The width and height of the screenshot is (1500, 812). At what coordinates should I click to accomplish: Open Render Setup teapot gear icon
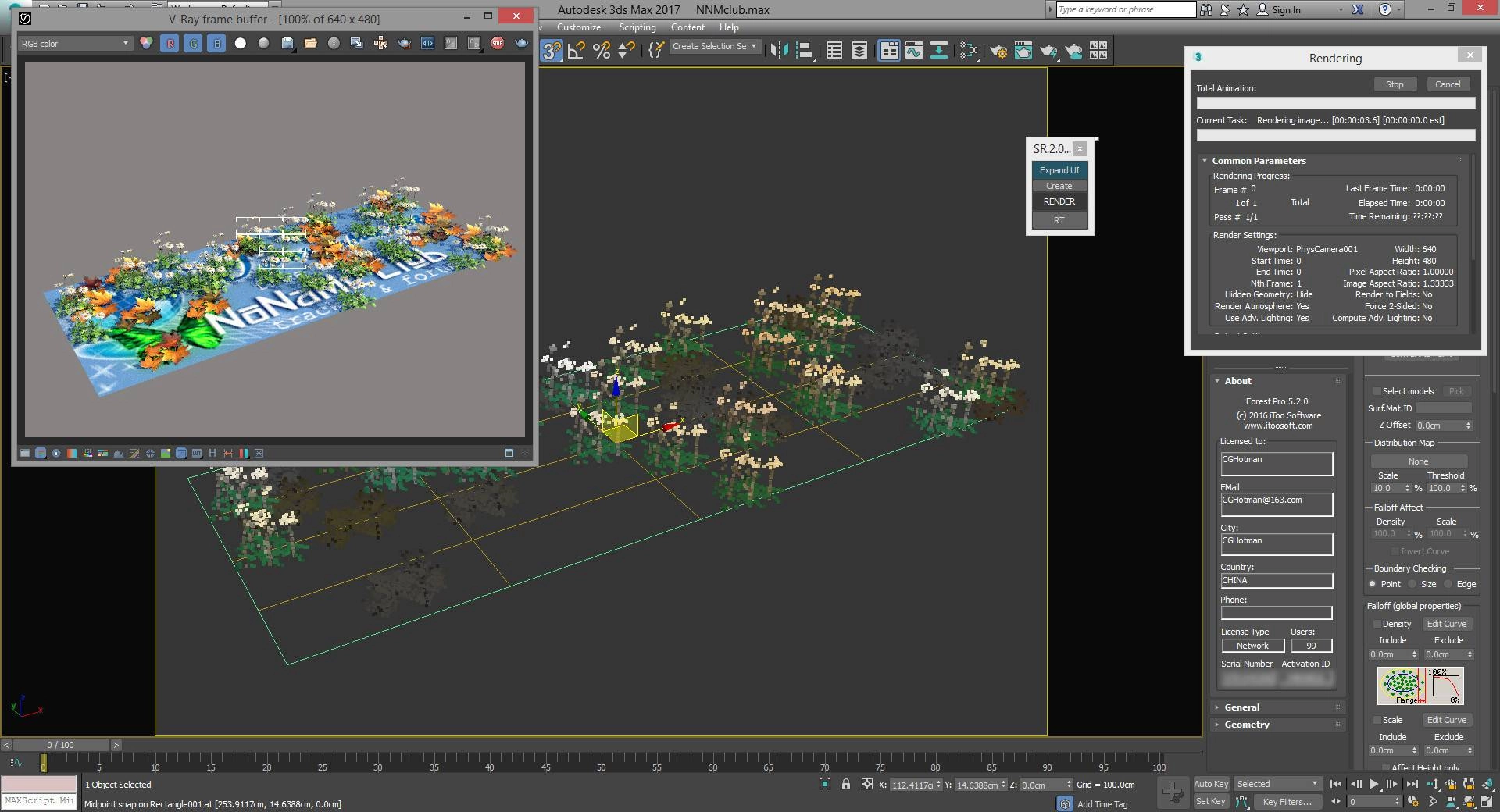(x=998, y=51)
